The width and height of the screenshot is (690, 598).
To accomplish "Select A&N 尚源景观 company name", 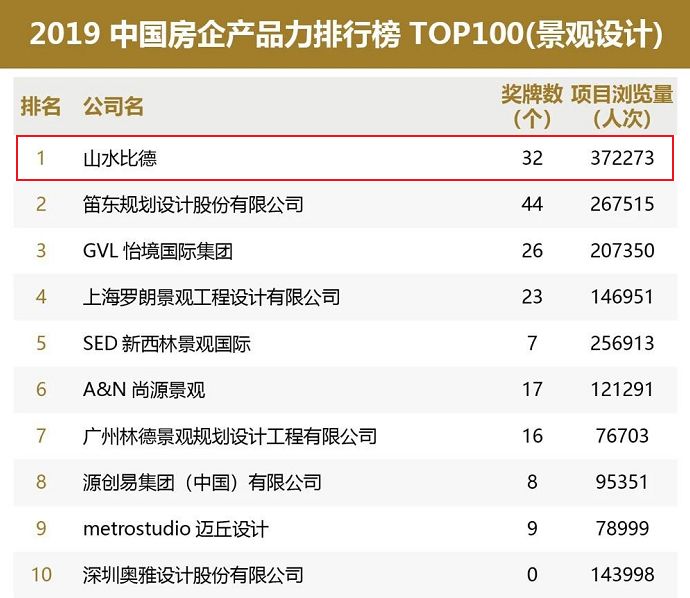I will pyautogui.click(x=144, y=390).
